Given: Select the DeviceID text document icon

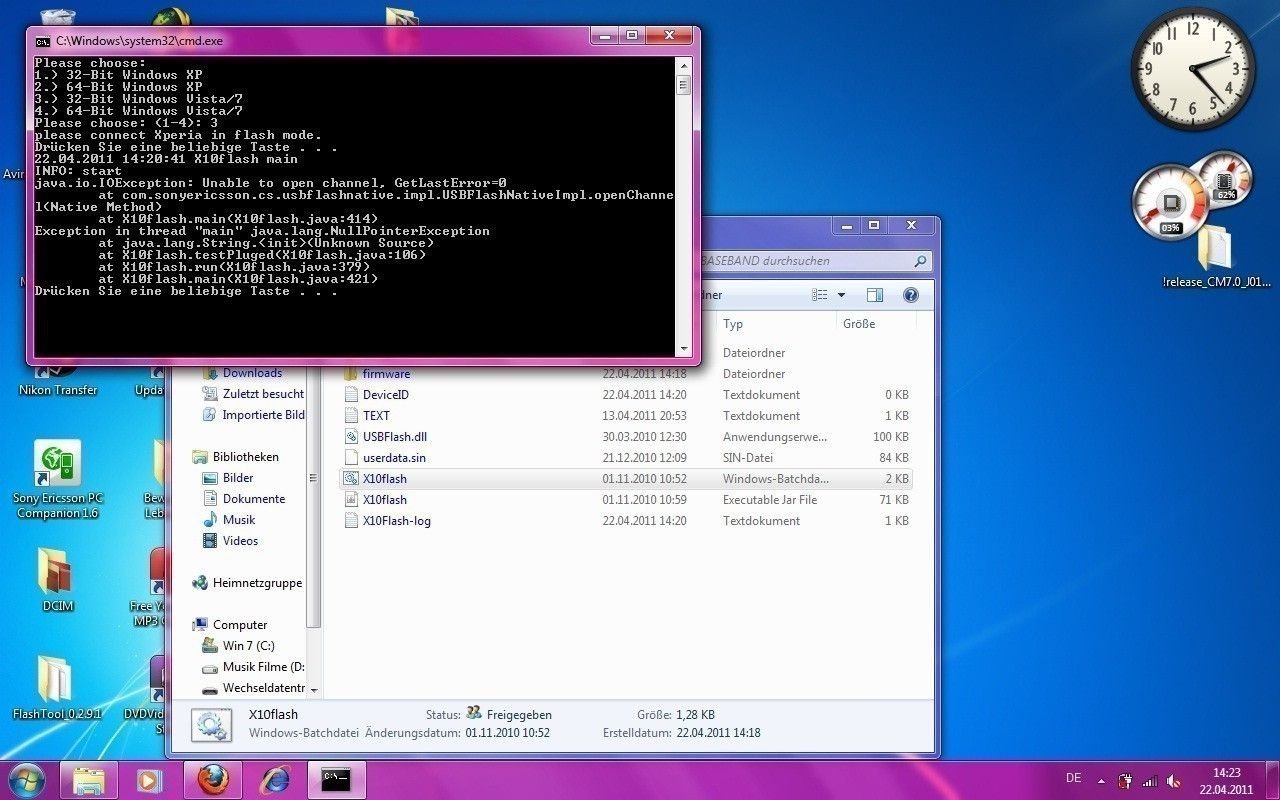Looking at the screenshot, I should 351,395.
